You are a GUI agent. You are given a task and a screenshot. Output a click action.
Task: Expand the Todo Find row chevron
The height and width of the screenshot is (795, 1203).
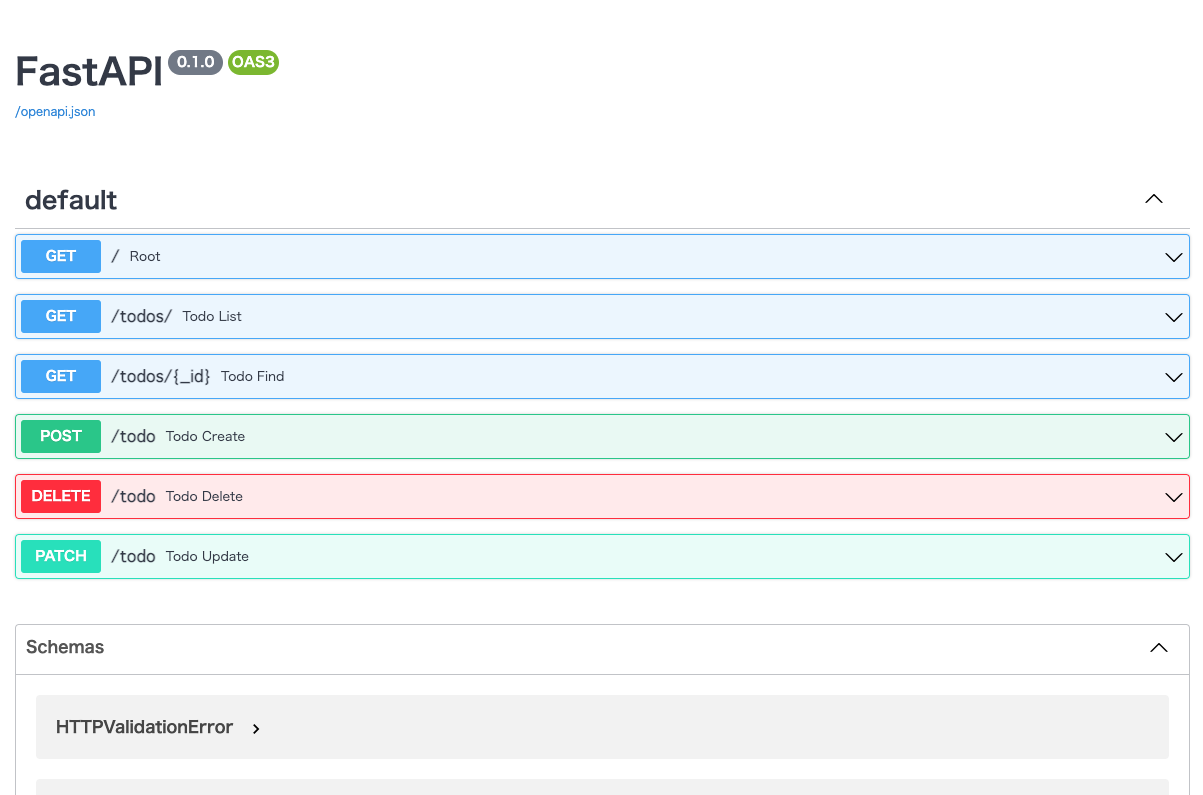(x=1174, y=377)
